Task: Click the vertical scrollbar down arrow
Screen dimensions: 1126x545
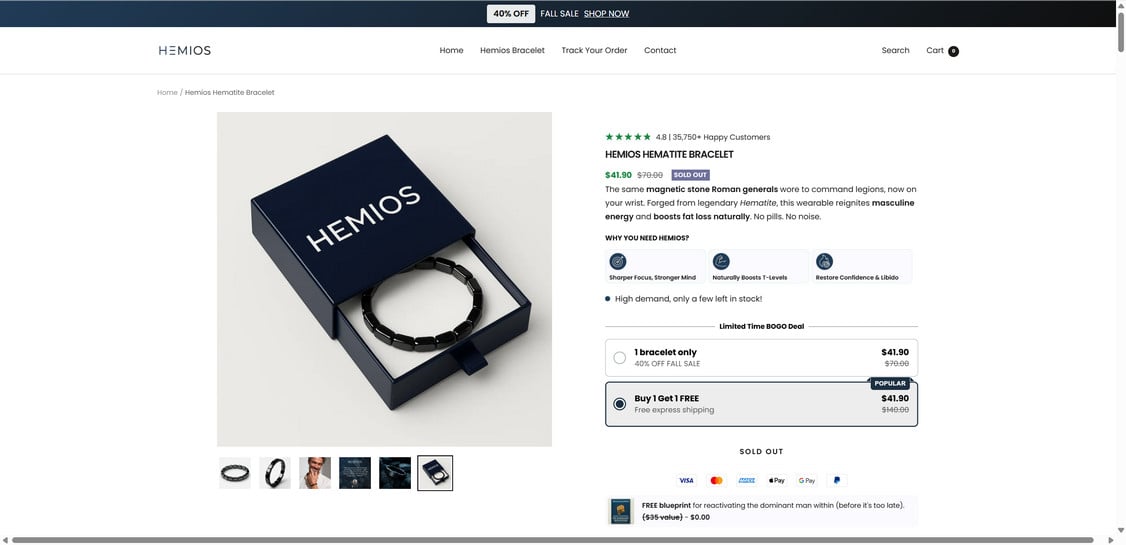Action: (x=1120, y=529)
